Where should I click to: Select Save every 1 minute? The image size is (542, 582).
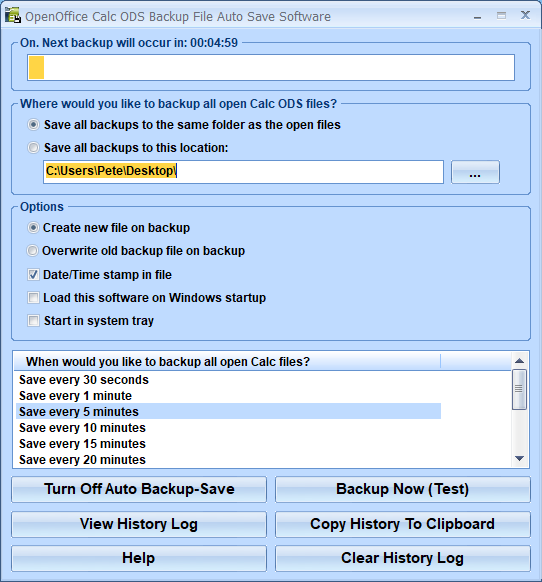(x=228, y=396)
